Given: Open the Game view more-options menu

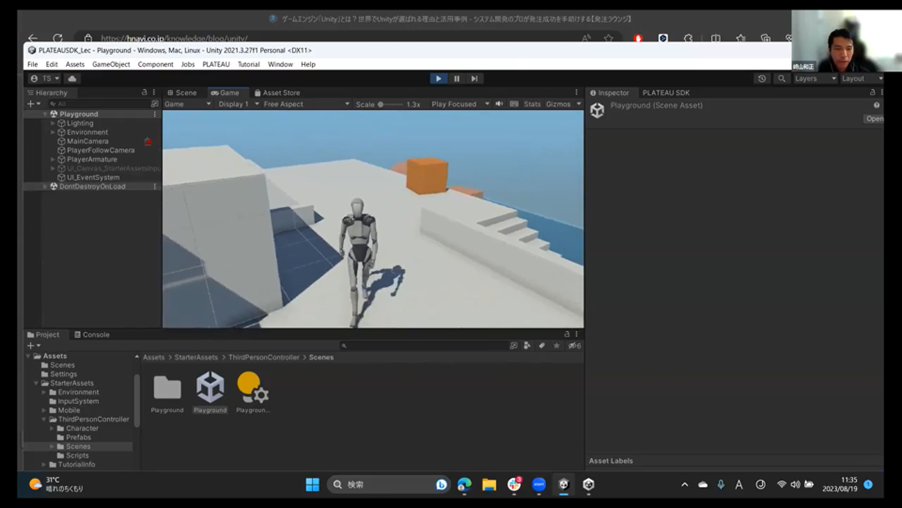Looking at the screenshot, I should [x=576, y=92].
